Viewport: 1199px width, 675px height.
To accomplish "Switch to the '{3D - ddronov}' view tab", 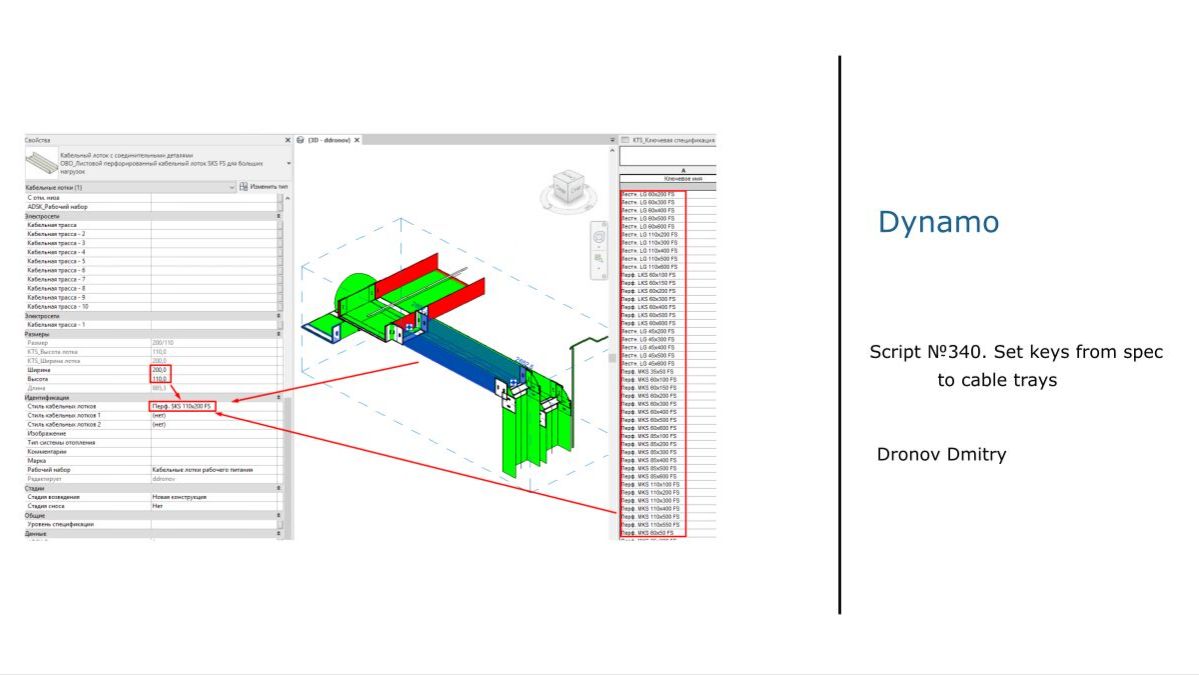I will click(x=330, y=141).
